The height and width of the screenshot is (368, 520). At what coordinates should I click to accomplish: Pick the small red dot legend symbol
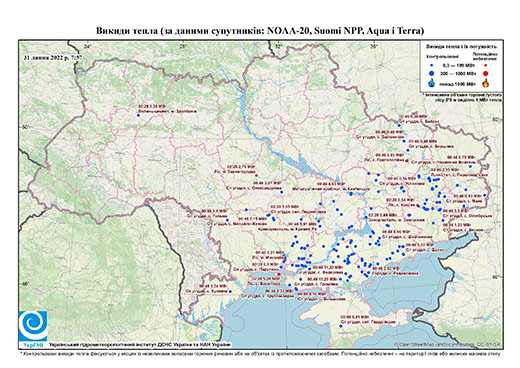coord(486,66)
